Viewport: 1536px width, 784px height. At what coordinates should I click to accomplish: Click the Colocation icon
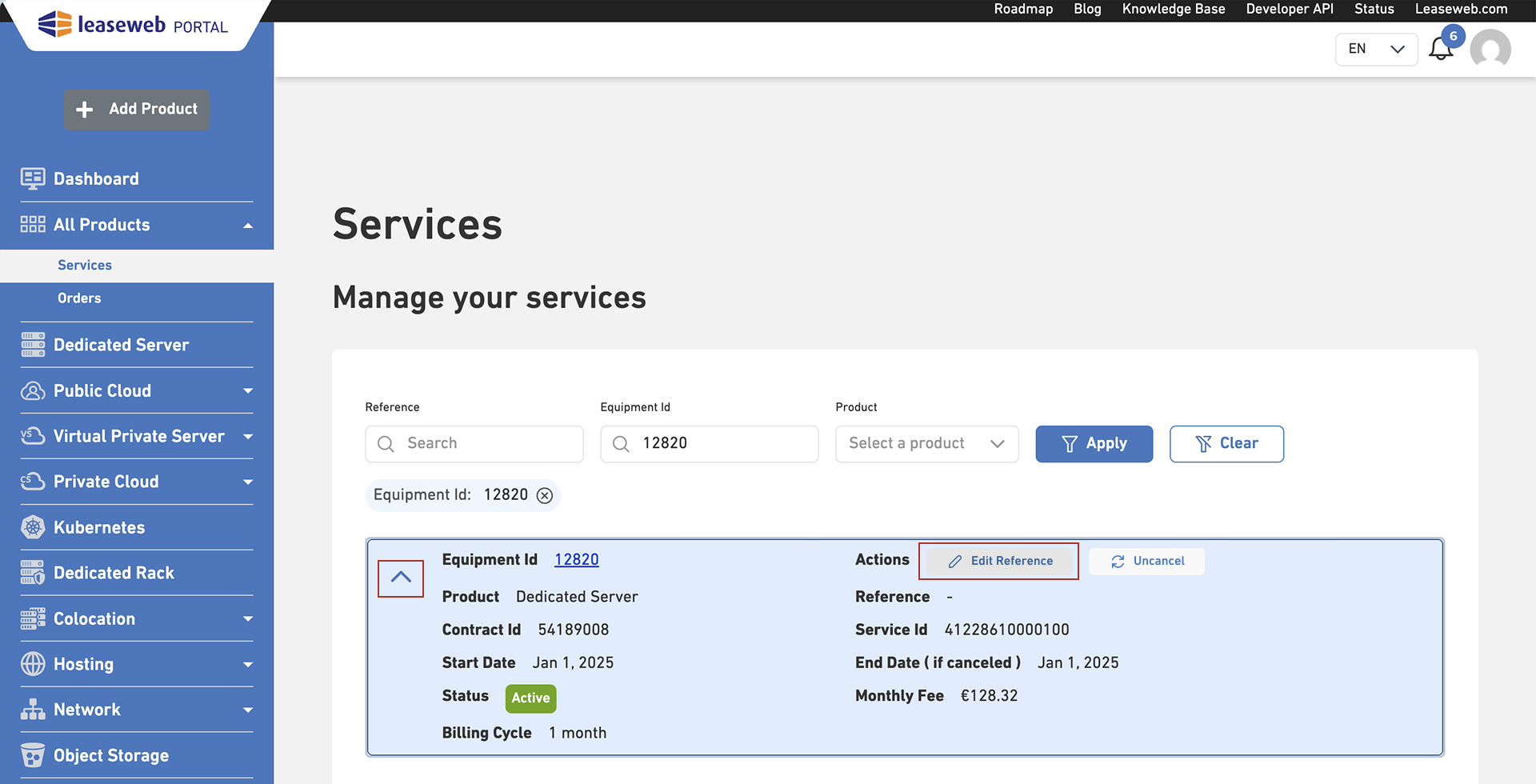tap(33, 618)
